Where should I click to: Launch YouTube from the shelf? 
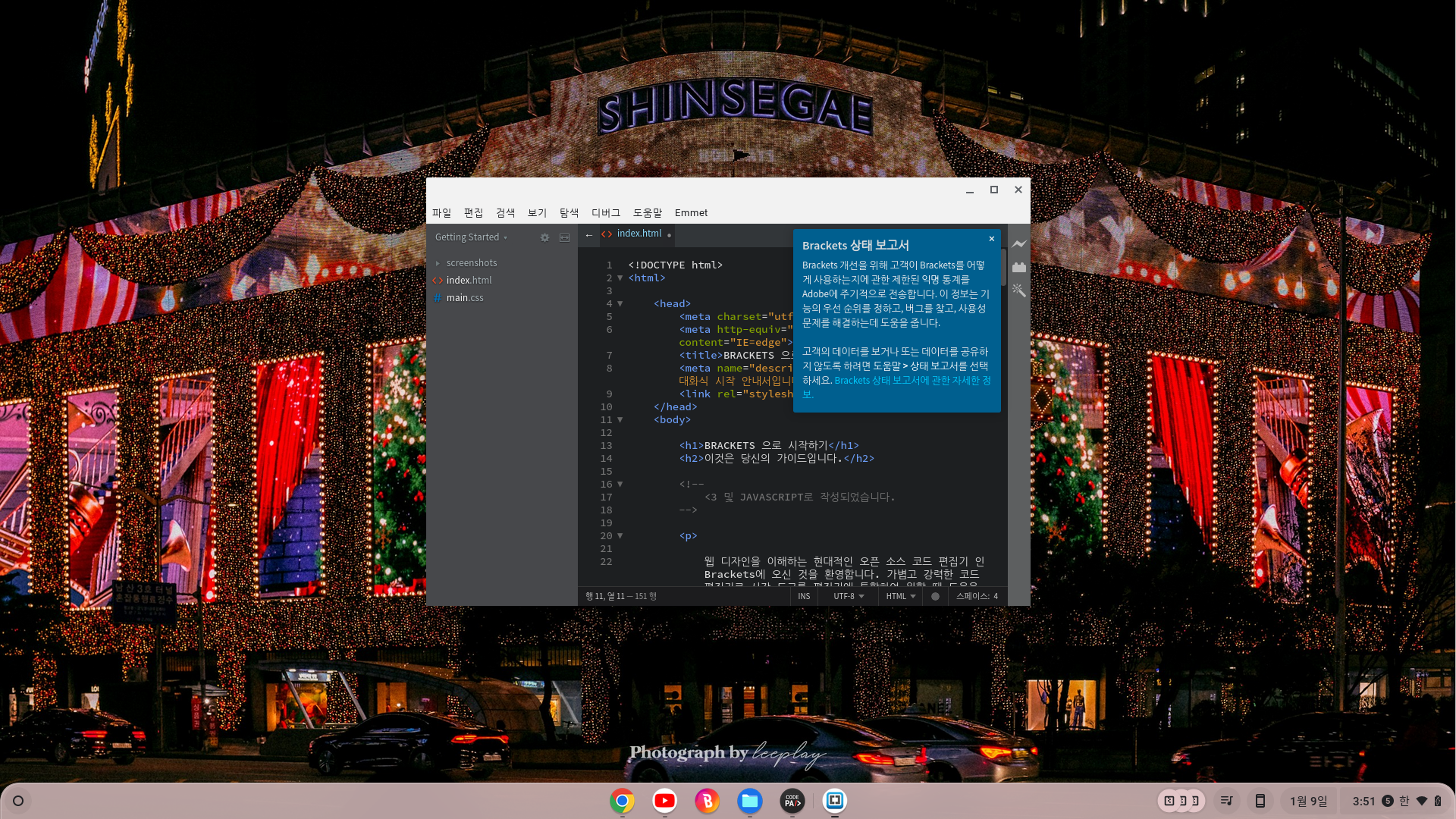[x=664, y=801]
